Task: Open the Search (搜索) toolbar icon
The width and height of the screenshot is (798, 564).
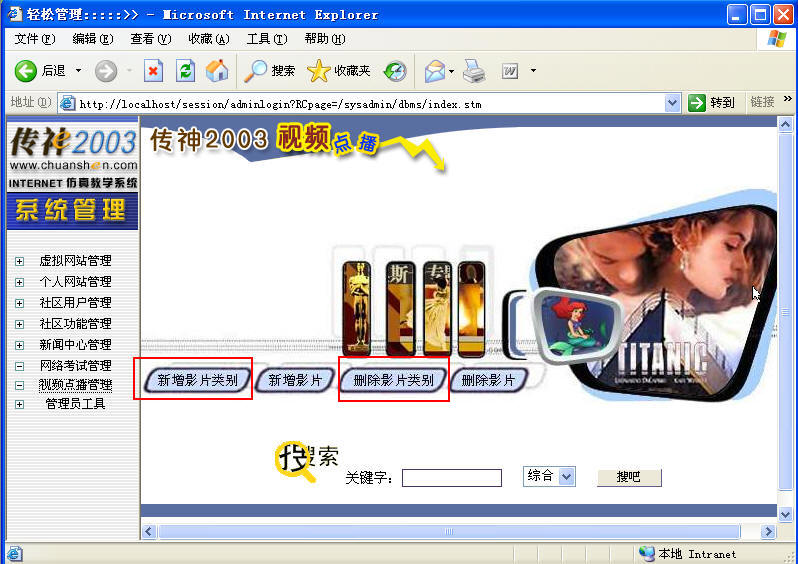Action: [258, 71]
